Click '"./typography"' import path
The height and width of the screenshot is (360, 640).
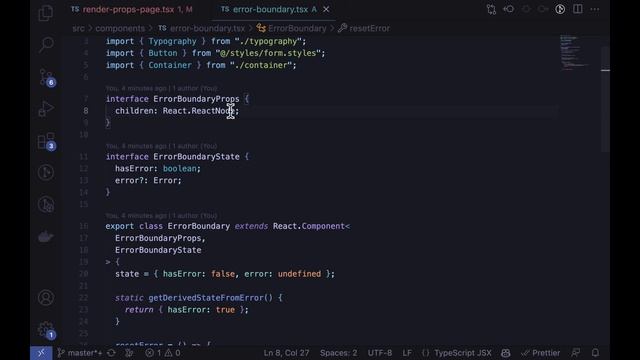pos(268,41)
